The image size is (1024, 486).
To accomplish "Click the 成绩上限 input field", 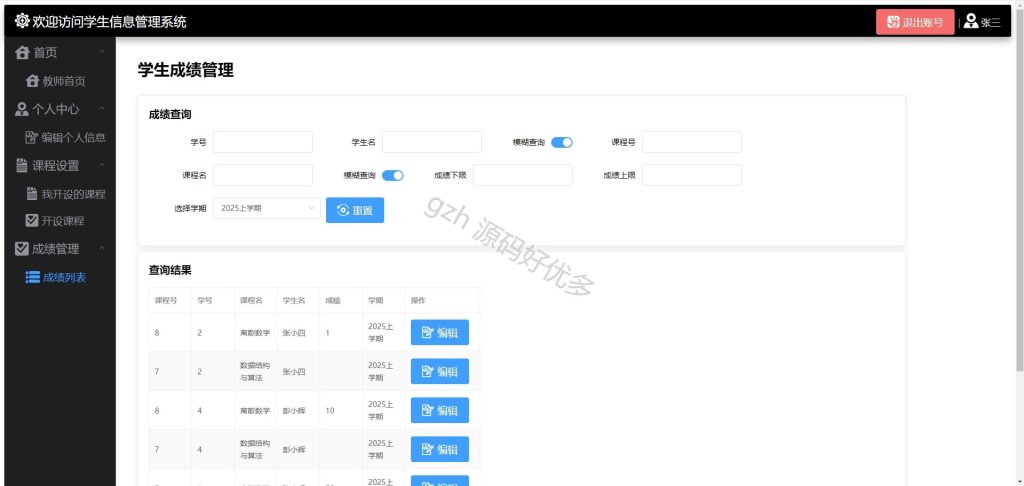I will [692, 175].
